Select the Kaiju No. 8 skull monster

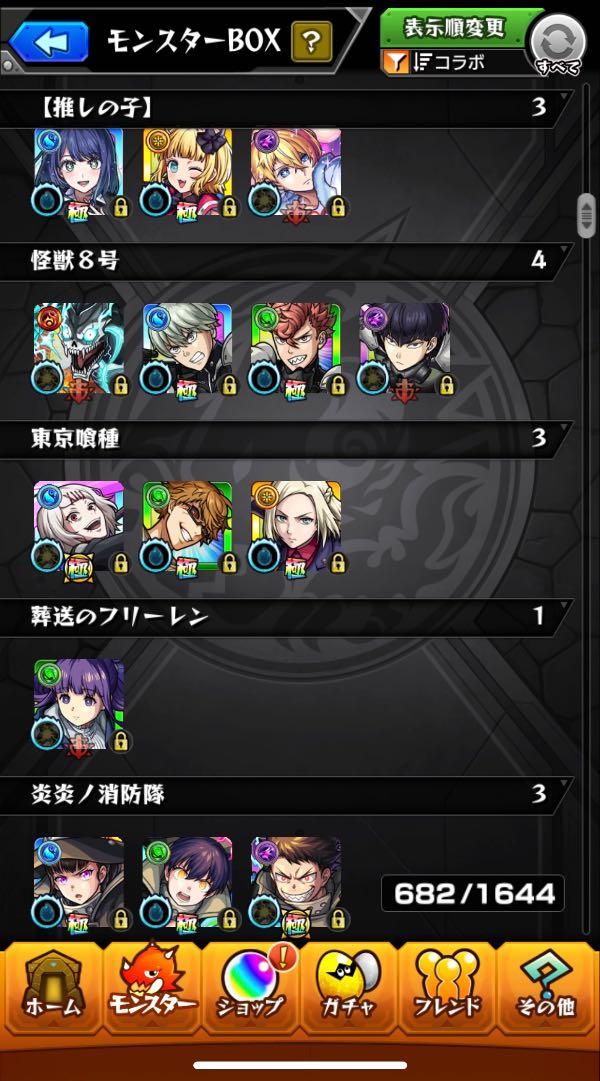tap(79, 349)
